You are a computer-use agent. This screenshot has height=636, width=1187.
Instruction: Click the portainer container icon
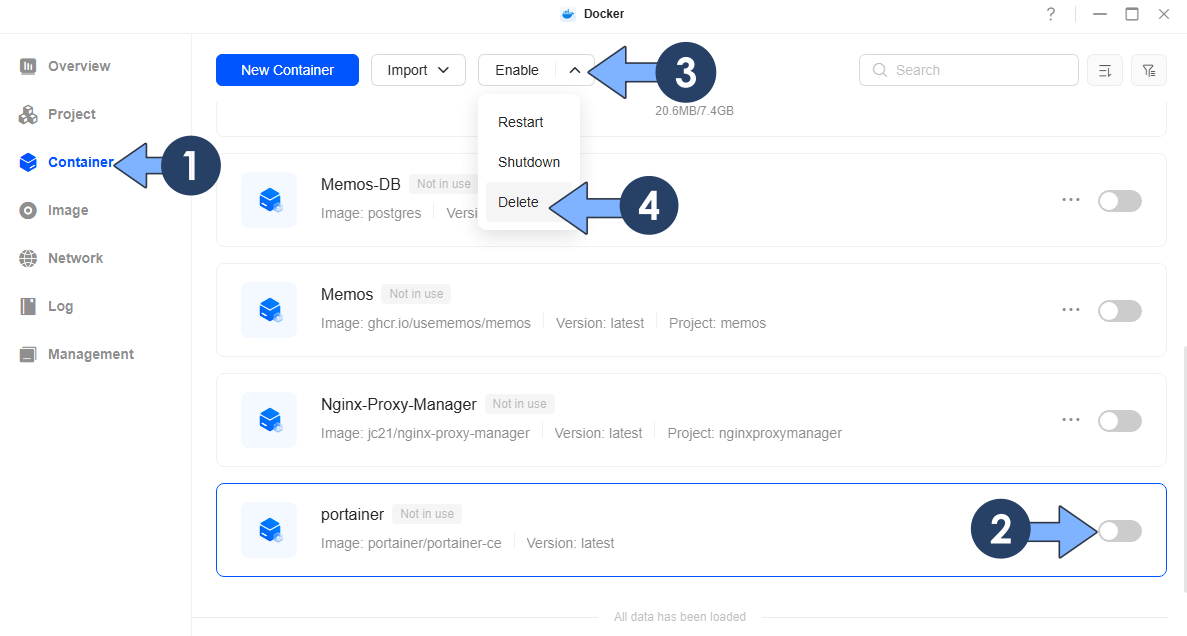(269, 530)
